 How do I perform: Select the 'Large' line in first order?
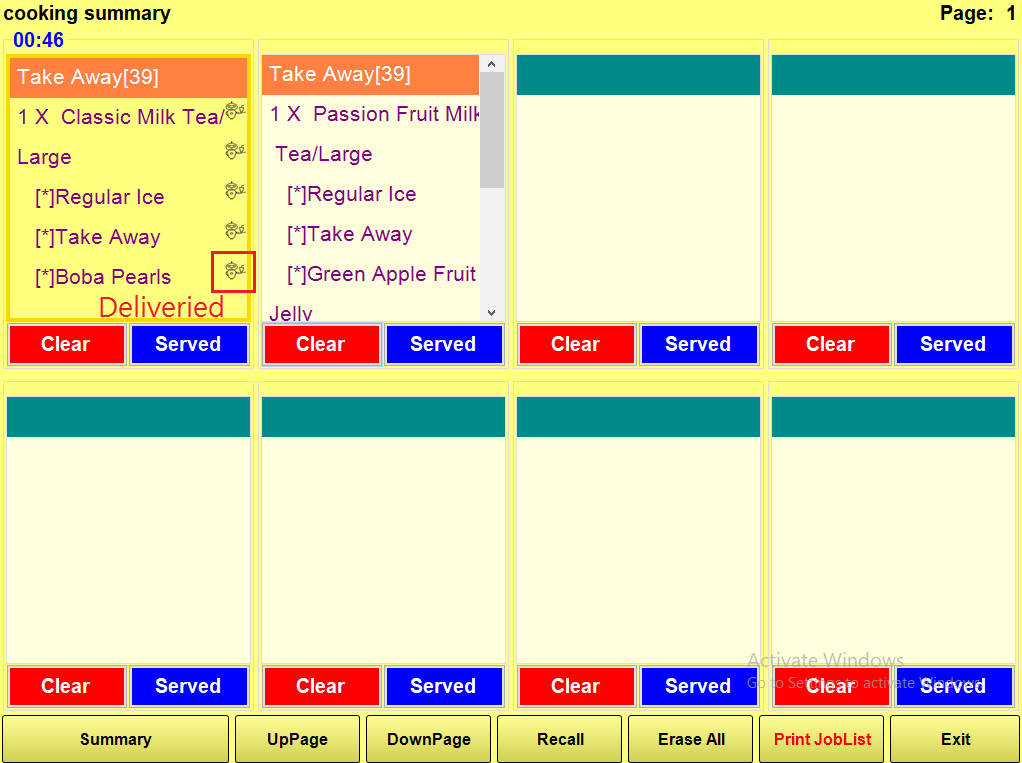pyautogui.click(x=44, y=157)
